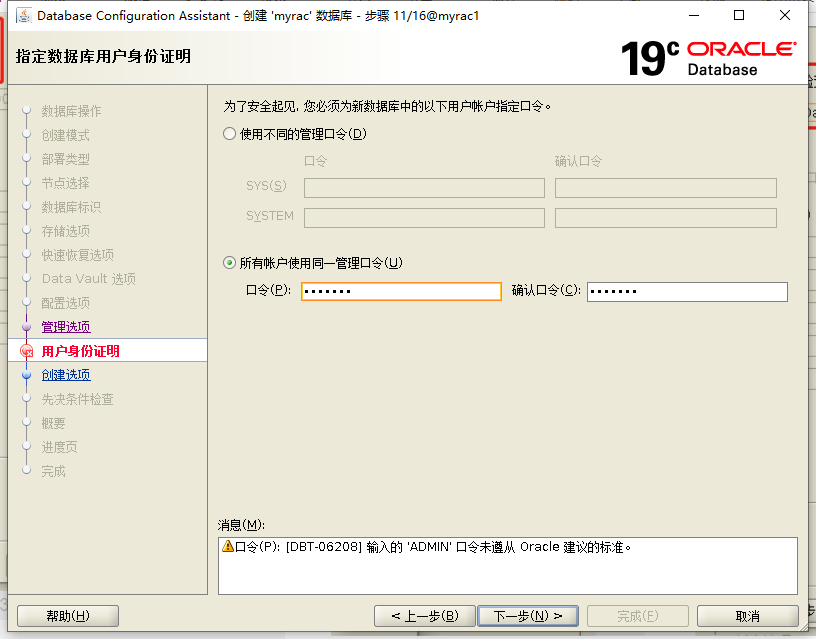Click the SYS(S) password field
Screen dimensions: 816x639
point(424,188)
